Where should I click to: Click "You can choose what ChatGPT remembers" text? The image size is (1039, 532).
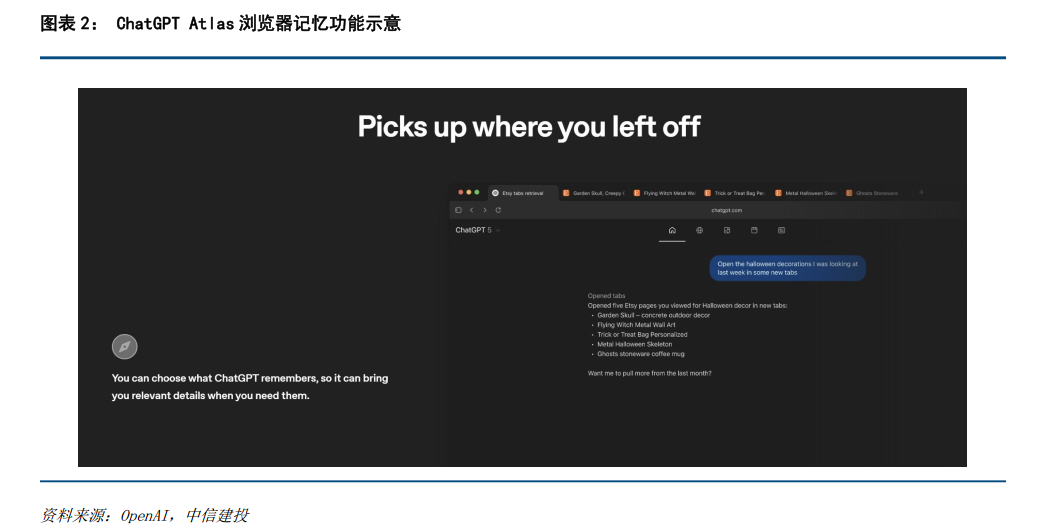pos(250,387)
